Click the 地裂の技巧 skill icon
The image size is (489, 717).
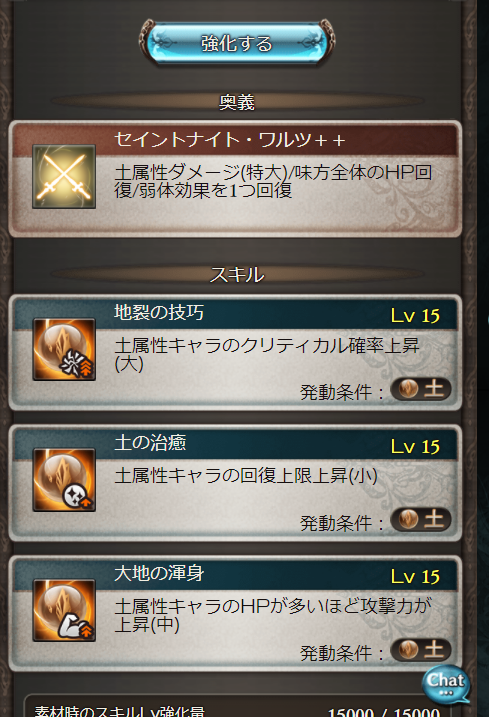click(64, 349)
